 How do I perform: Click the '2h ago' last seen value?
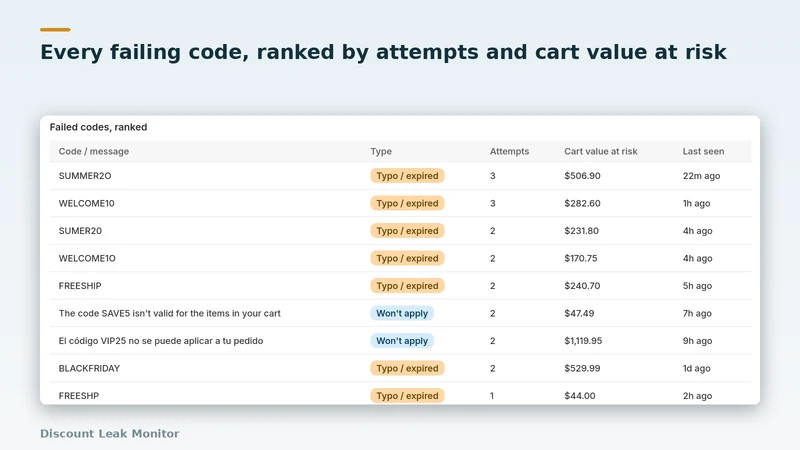[x=697, y=396]
